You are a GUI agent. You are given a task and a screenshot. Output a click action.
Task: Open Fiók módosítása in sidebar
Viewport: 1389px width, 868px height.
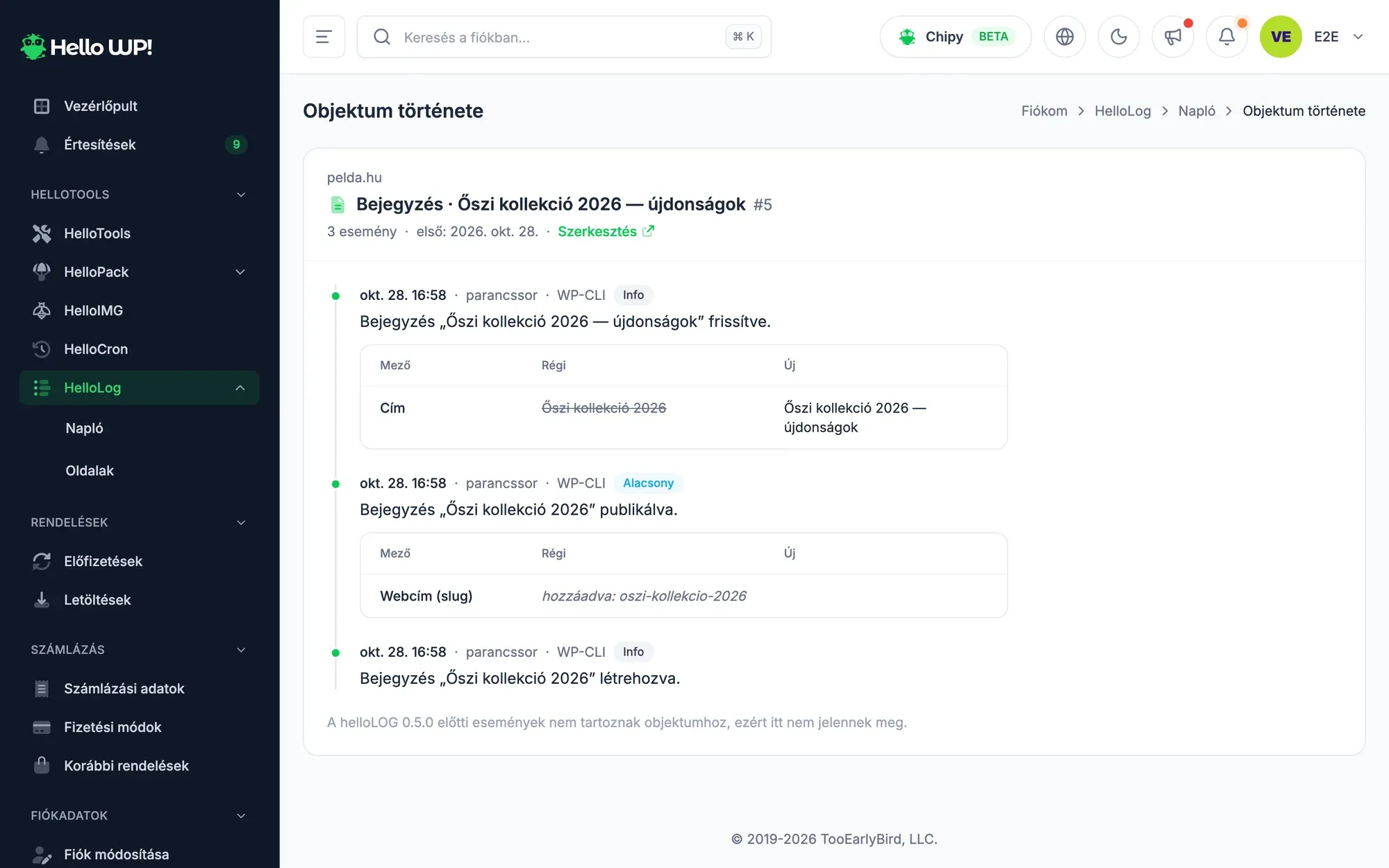[x=139, y=854]
